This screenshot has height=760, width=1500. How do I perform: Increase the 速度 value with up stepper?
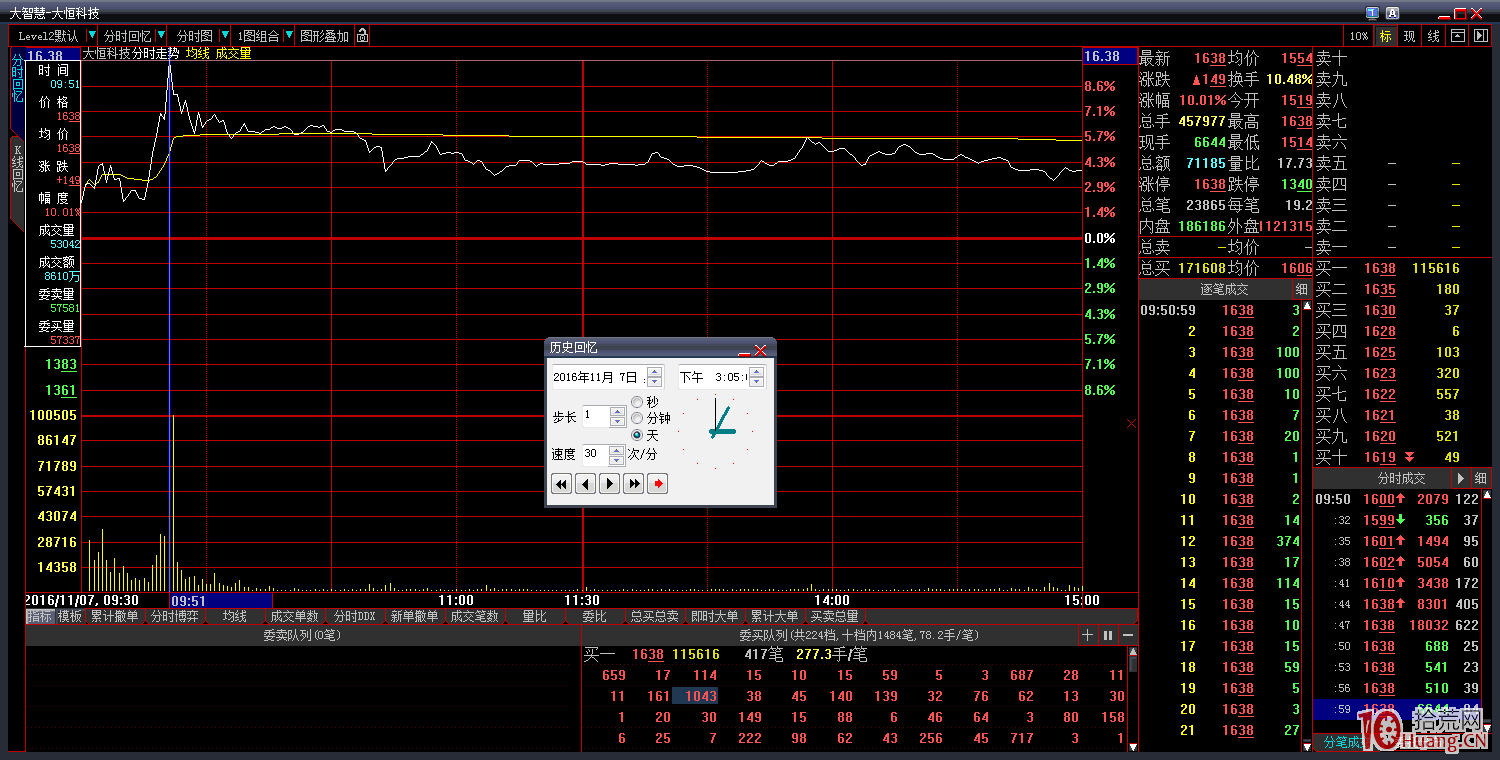tap(617, 449)
